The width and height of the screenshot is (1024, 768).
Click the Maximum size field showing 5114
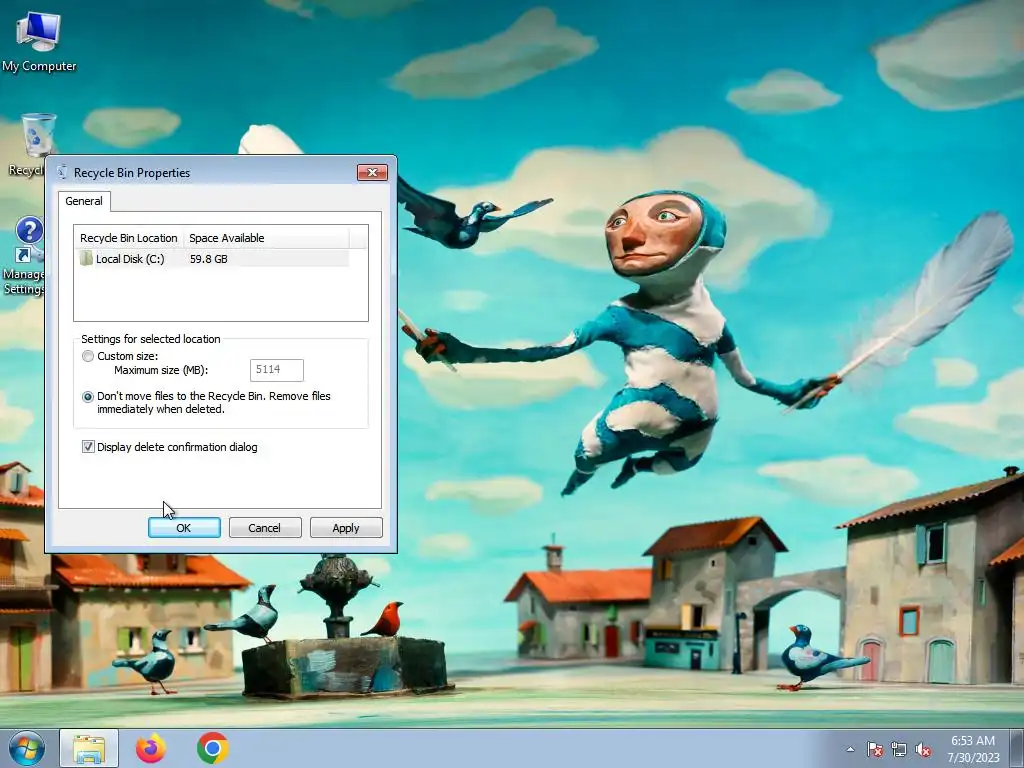277,370
